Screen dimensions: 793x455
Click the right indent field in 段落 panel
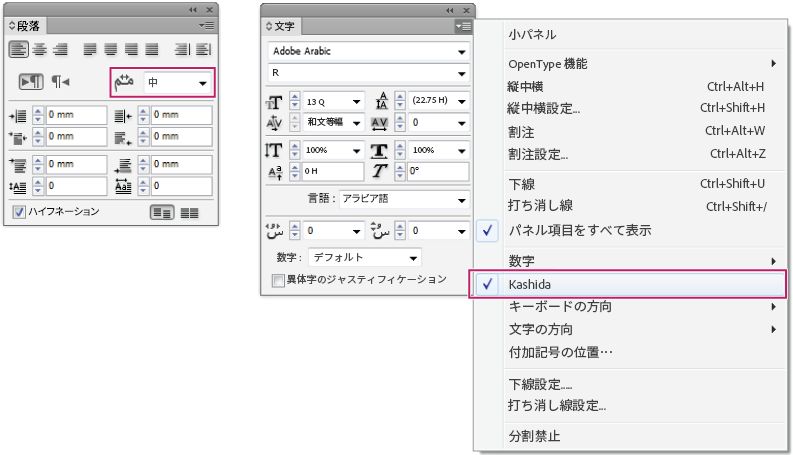coord(182,115)
